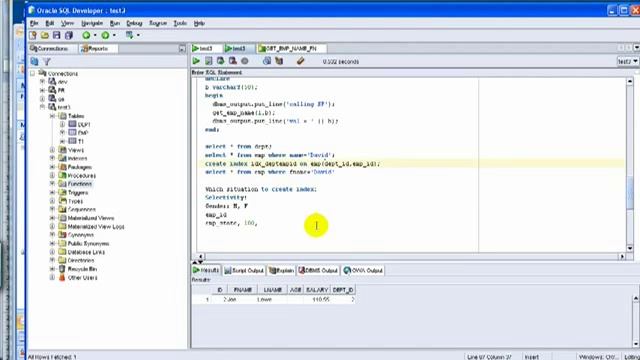The width and height of the screenshot is (640, 360).
Task: Open the Debug menu
Action: [134, 23]
